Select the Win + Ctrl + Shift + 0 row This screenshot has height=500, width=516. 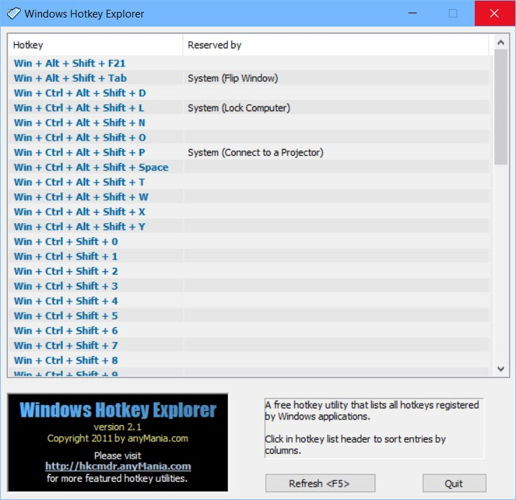pos(248,241)
